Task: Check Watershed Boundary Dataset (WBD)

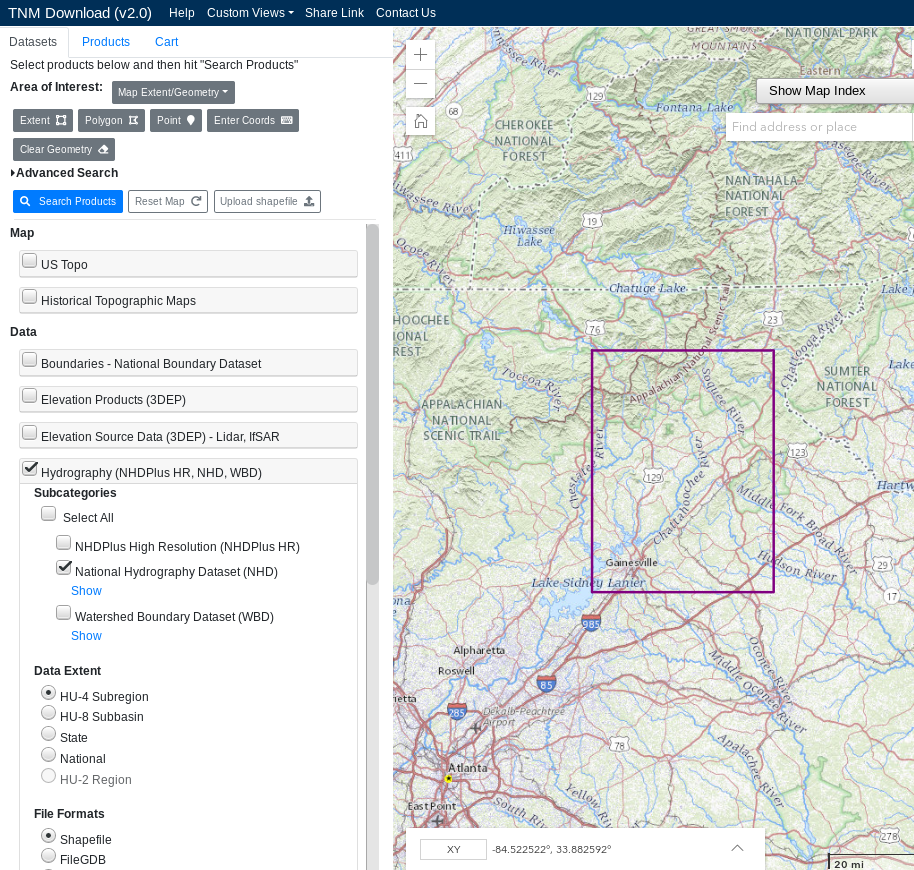Action: [x=64, y=613]
